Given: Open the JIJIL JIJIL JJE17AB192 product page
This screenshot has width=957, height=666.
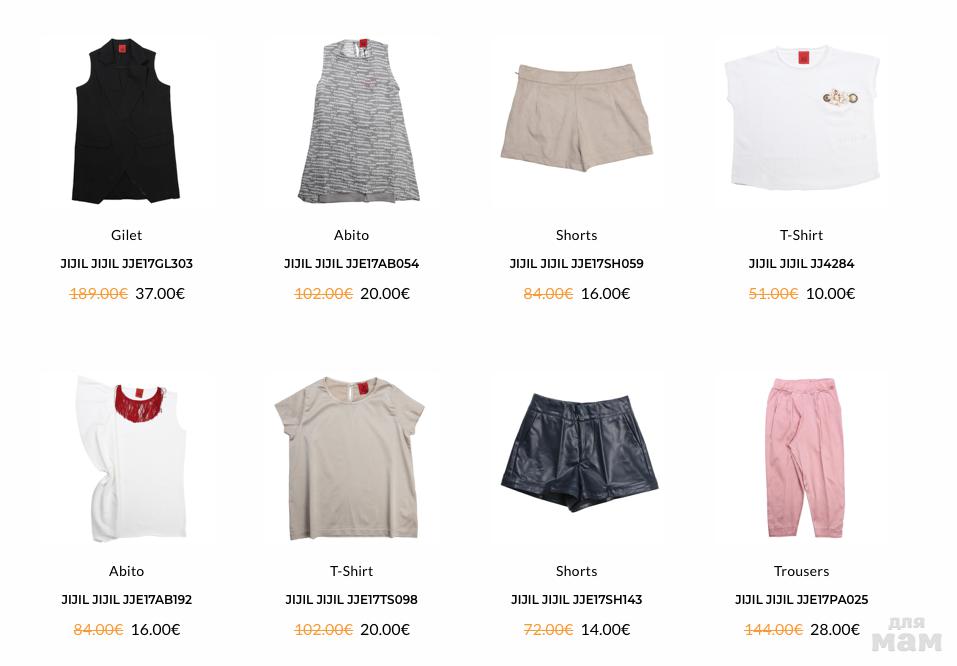Looking at the screenshot, I should coord(126,599).
